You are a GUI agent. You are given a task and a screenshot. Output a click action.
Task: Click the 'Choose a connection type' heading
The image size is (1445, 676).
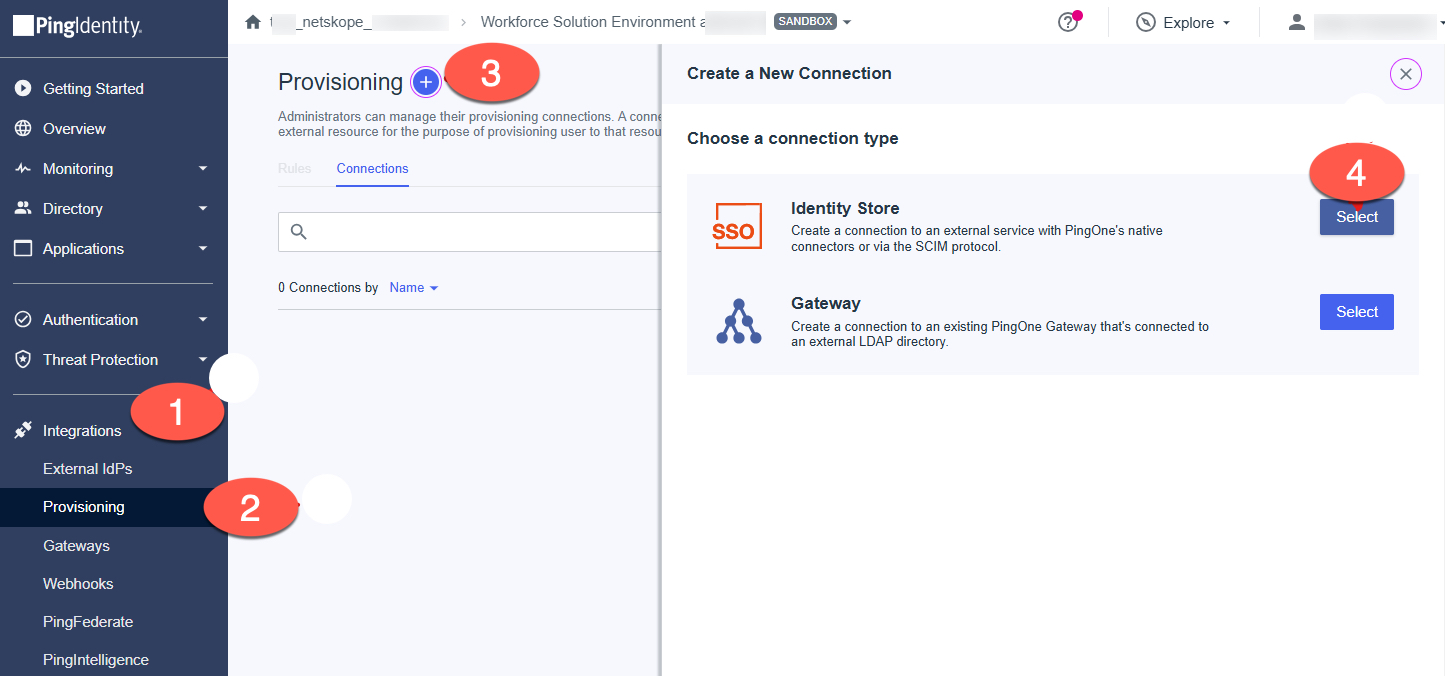tap(793, 139)
